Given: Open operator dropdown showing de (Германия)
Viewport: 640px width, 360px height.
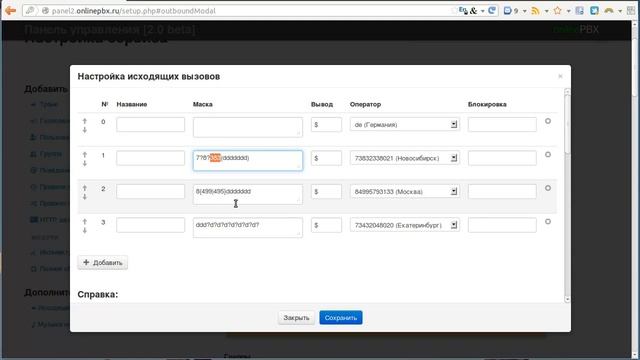Looking at the screenshot, I should pyautogui.click(x=404, y=124).
